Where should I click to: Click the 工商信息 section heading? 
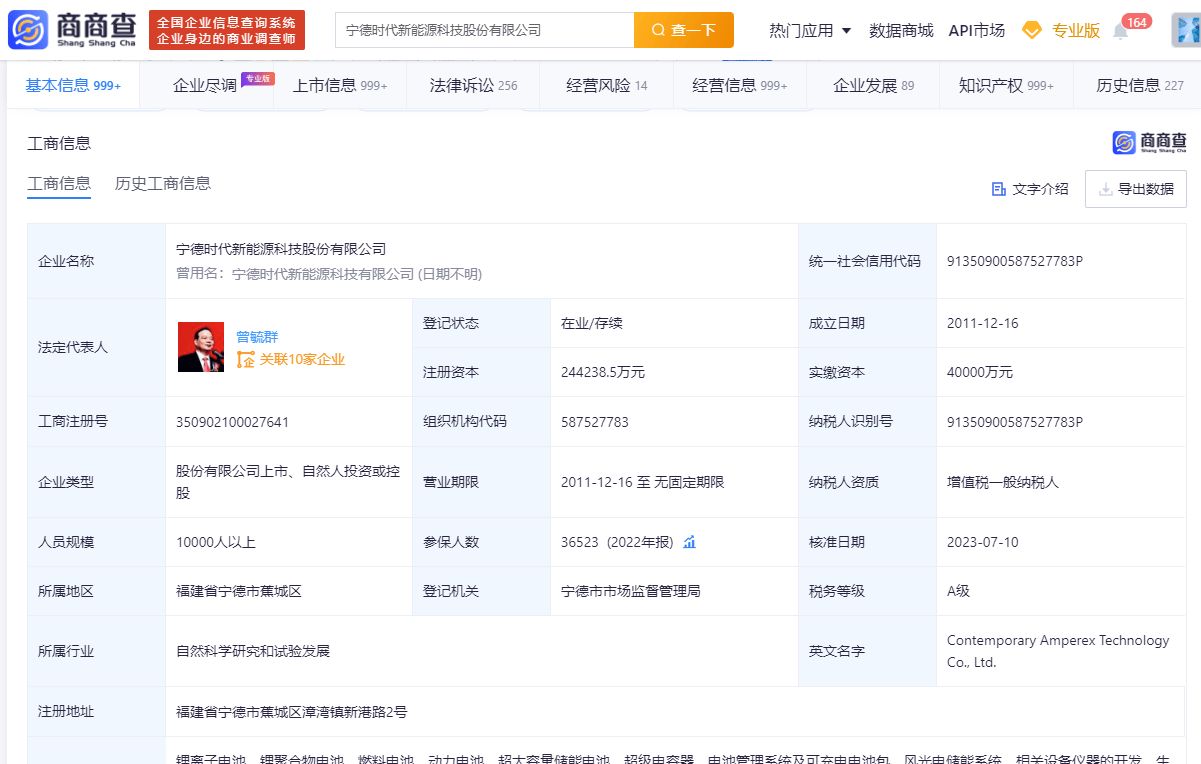click(59, 143)
